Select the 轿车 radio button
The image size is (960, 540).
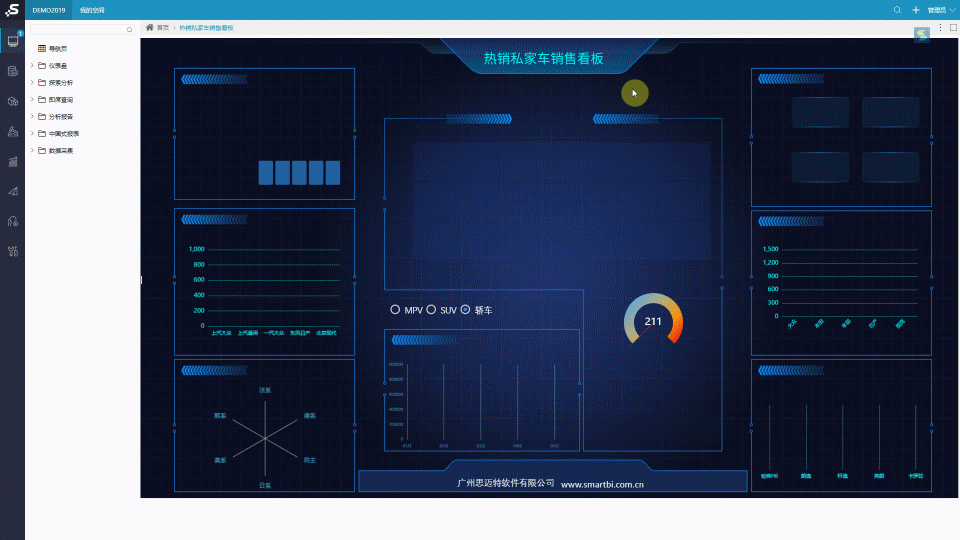coord(465,310)
